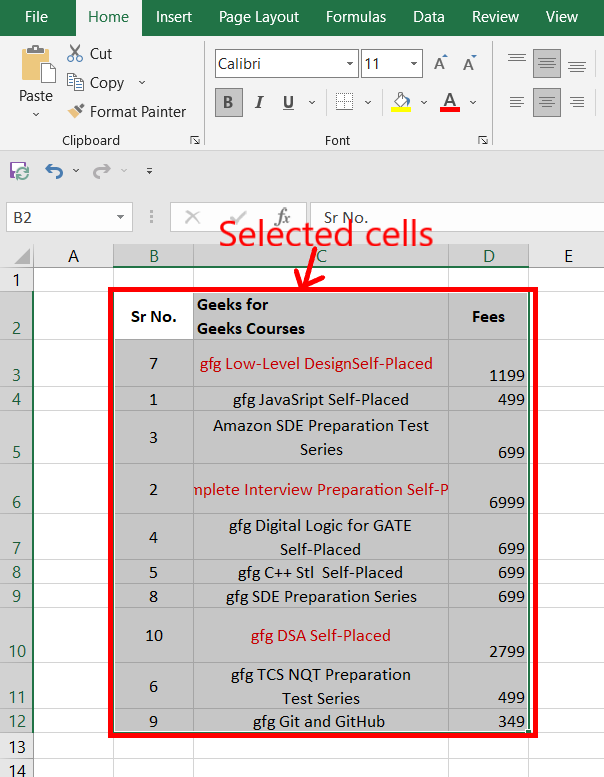Open the font size dropdown
The image size is (604, 777).
(413, 63)
